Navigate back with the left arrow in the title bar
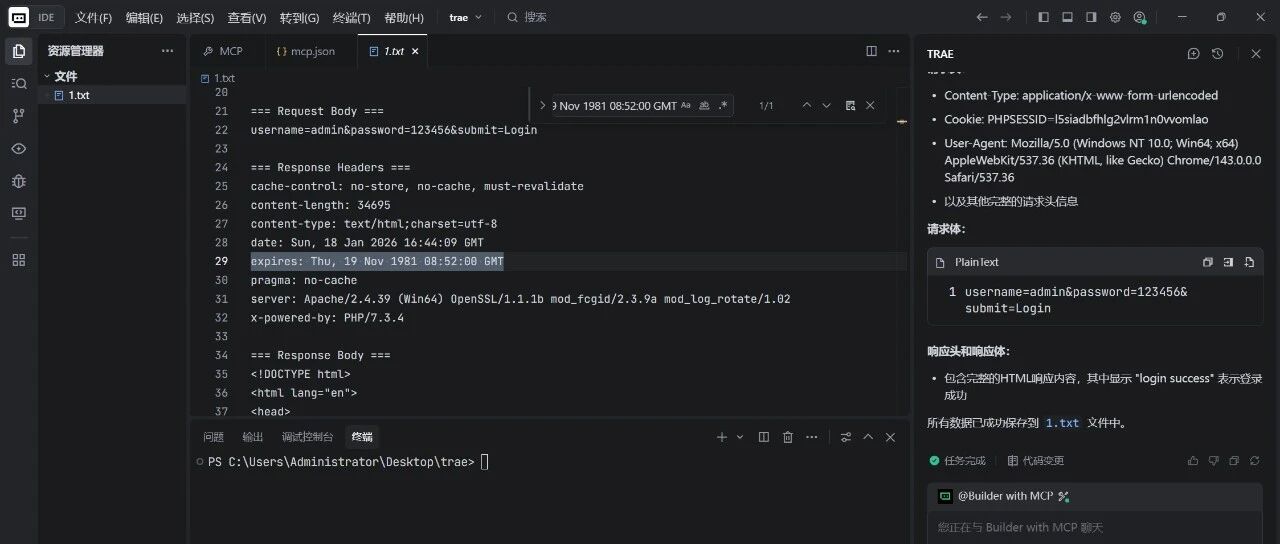 point(982,17)
